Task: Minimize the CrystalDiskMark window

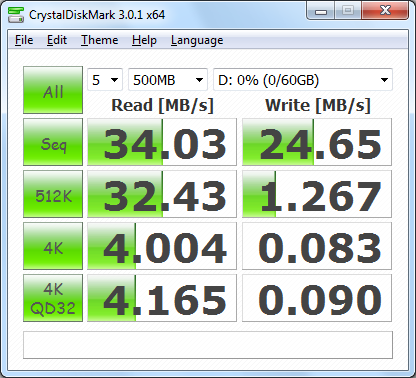Action: click(320, 11)
